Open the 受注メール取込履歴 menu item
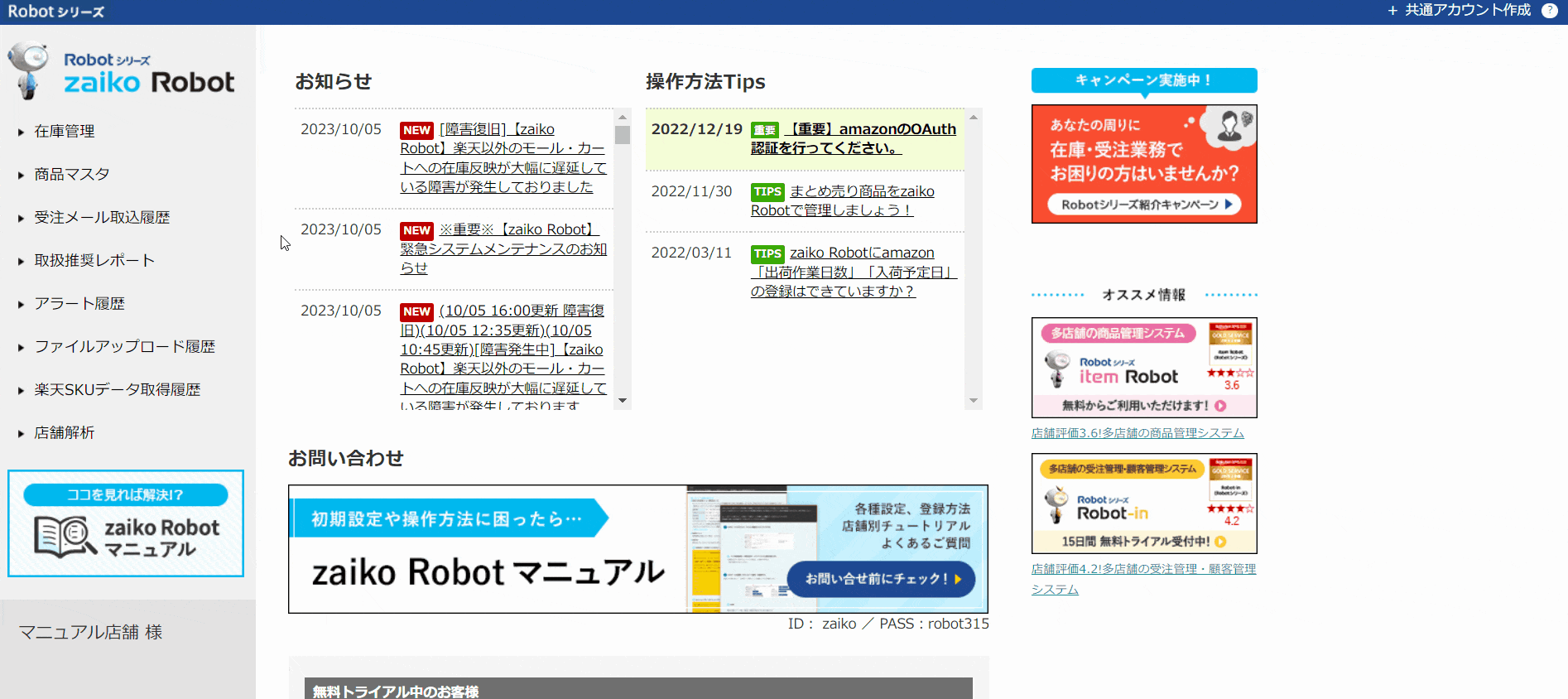 [102, 218]
